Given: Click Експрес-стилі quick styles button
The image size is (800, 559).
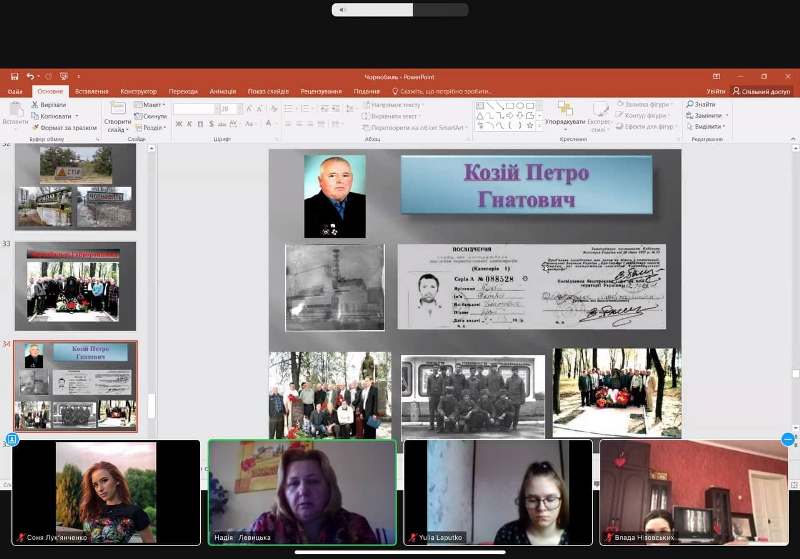Looking at the screenshot, I should [600, 116].
